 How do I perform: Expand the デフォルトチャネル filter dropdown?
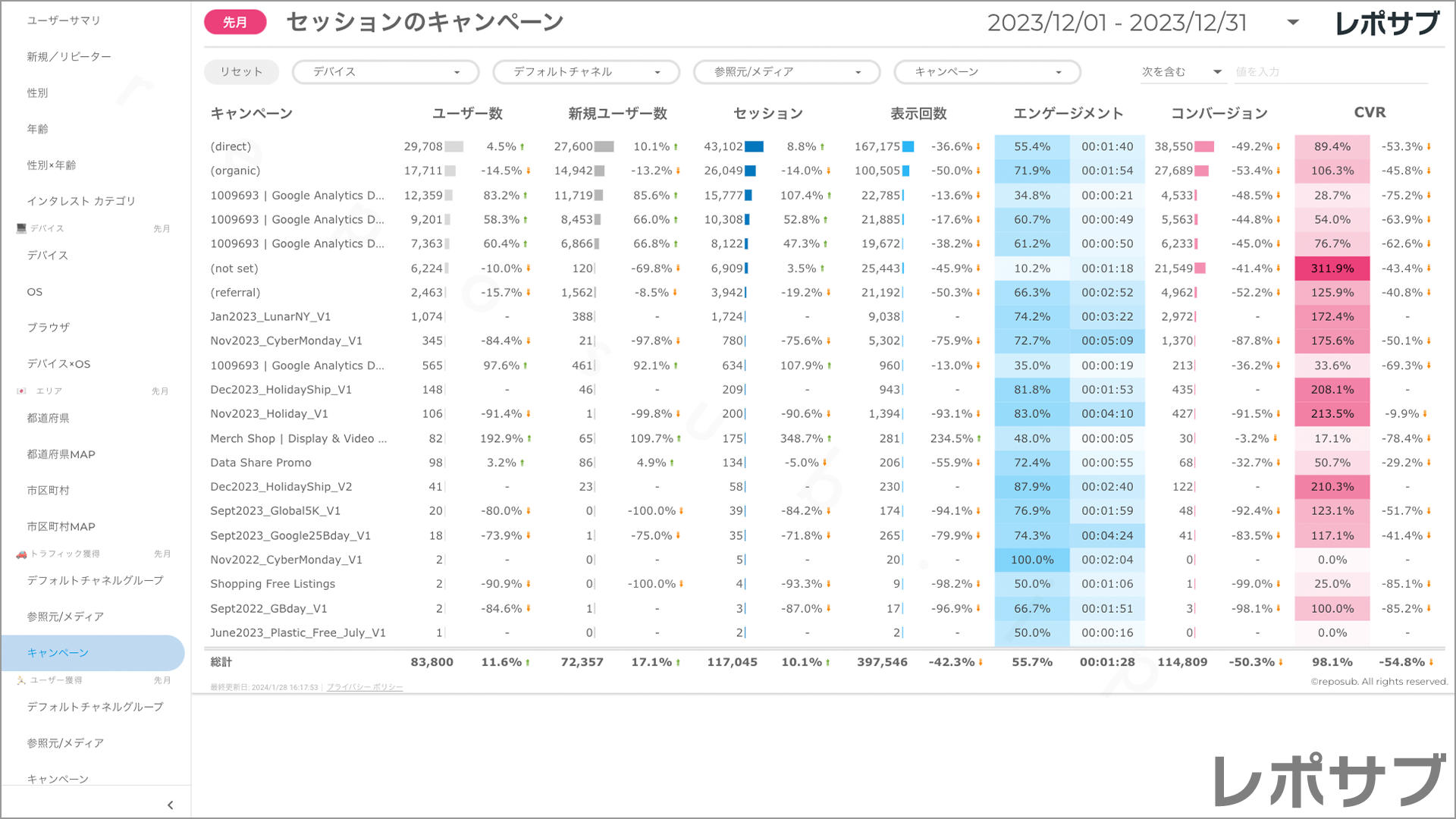pyautogui.click(x=586, y=72)
